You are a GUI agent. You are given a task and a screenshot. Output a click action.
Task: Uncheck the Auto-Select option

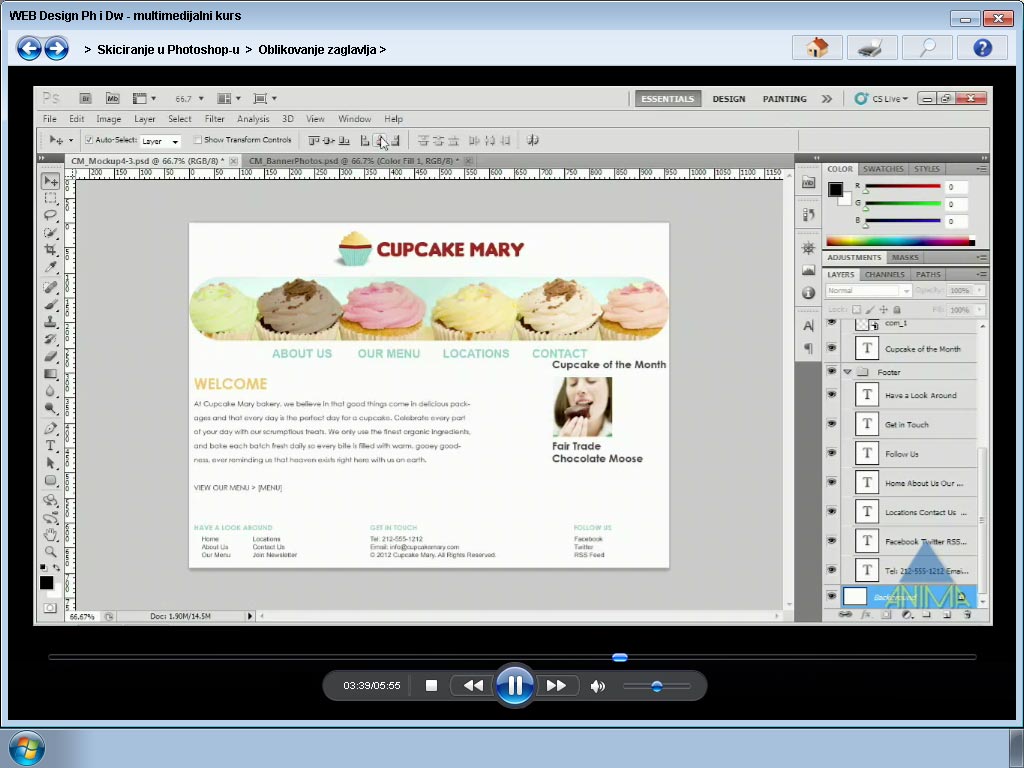90,141
